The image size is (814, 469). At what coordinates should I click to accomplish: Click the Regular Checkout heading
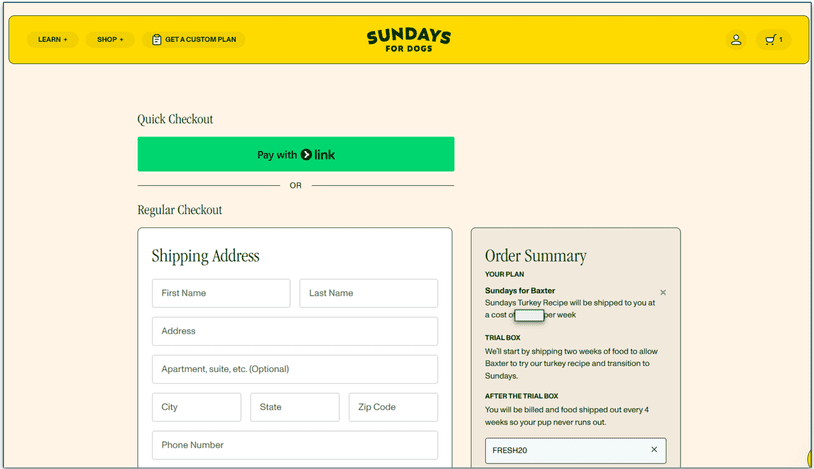coord(180,210)
